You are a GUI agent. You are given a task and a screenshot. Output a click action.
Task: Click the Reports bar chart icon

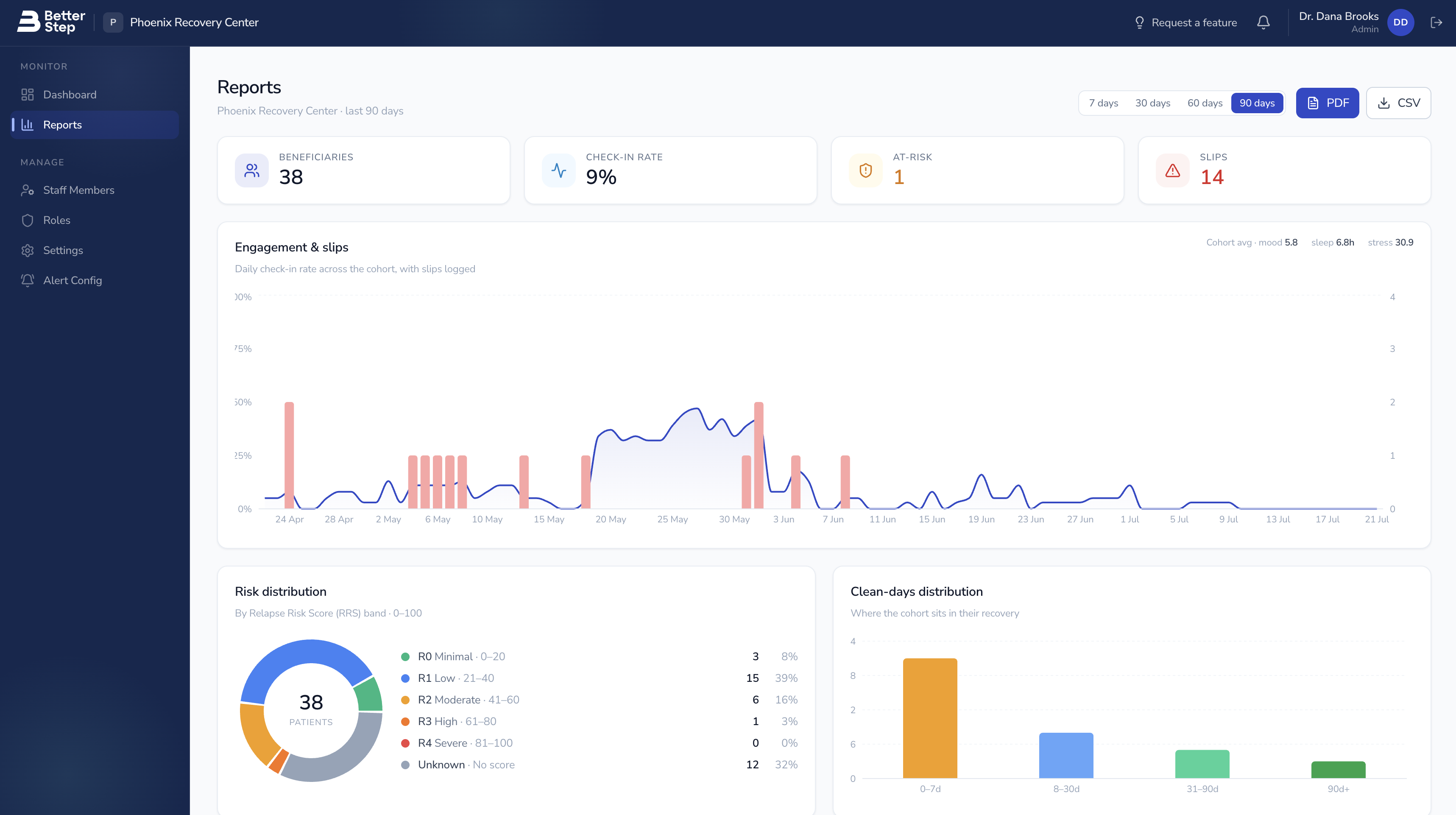(x=28, y=124)
